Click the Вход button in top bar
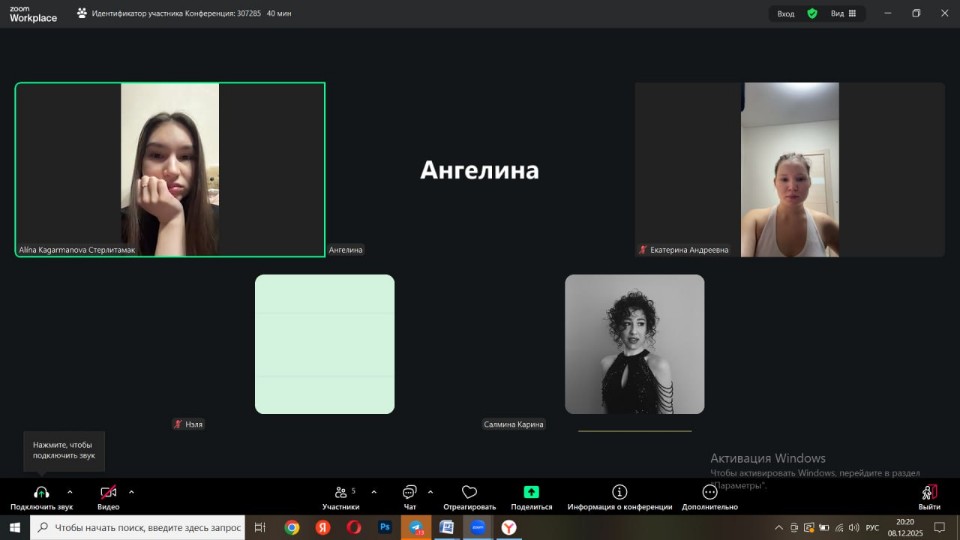Image resolution: width=960 pixels, height=540 pixels. (786, 13)
